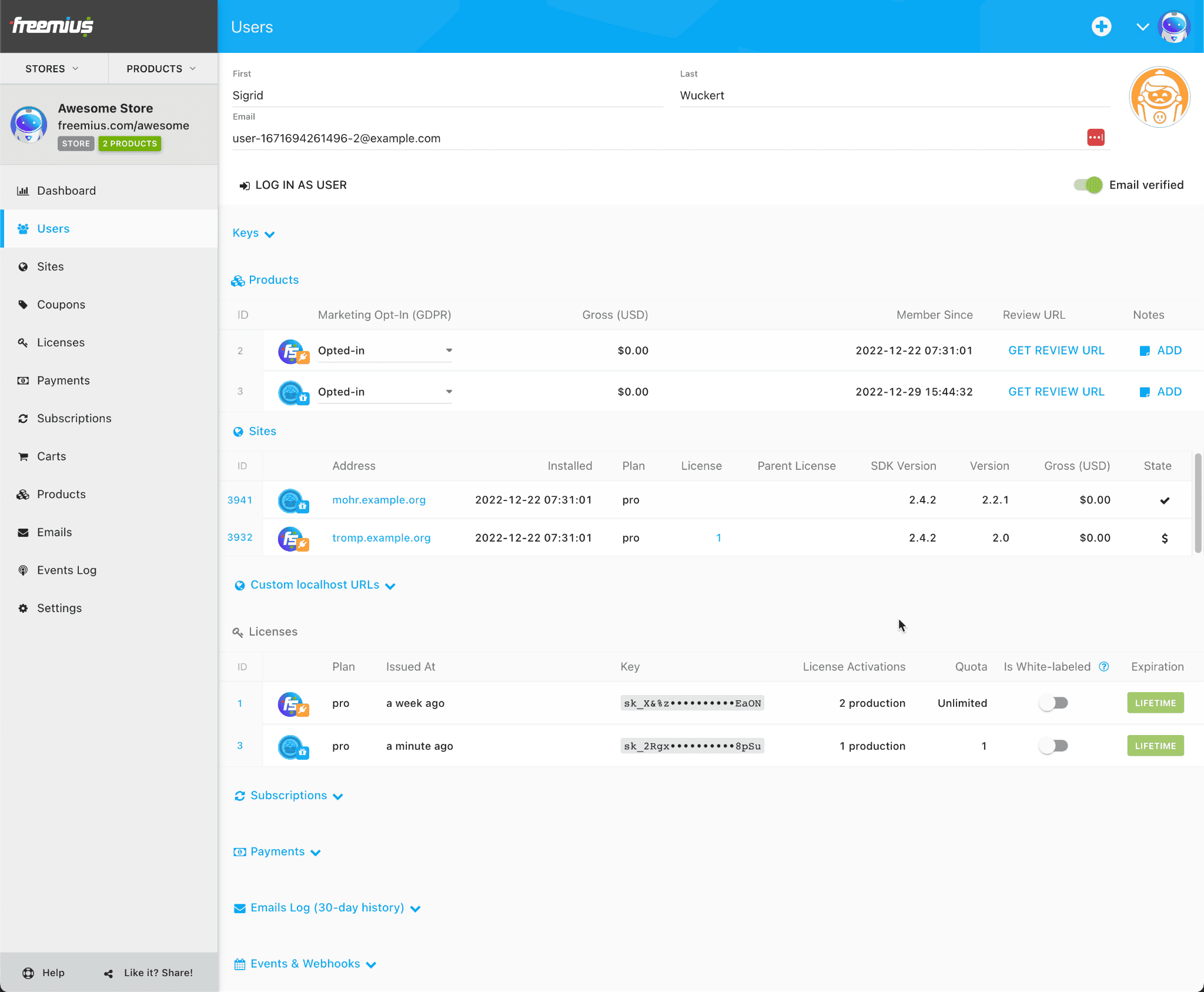Click the Payments sidebar navigation icon
Image resolution: width=1204 pixels, height=992 pixels.
(23, 380)
